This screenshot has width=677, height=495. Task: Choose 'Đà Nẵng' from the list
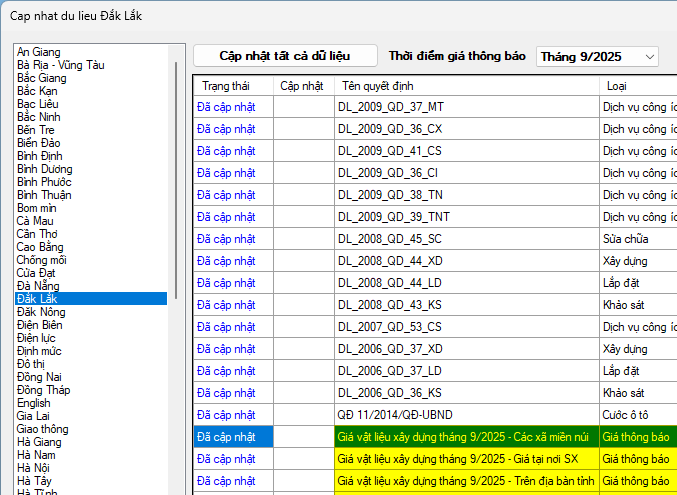[x=38, y=286]
